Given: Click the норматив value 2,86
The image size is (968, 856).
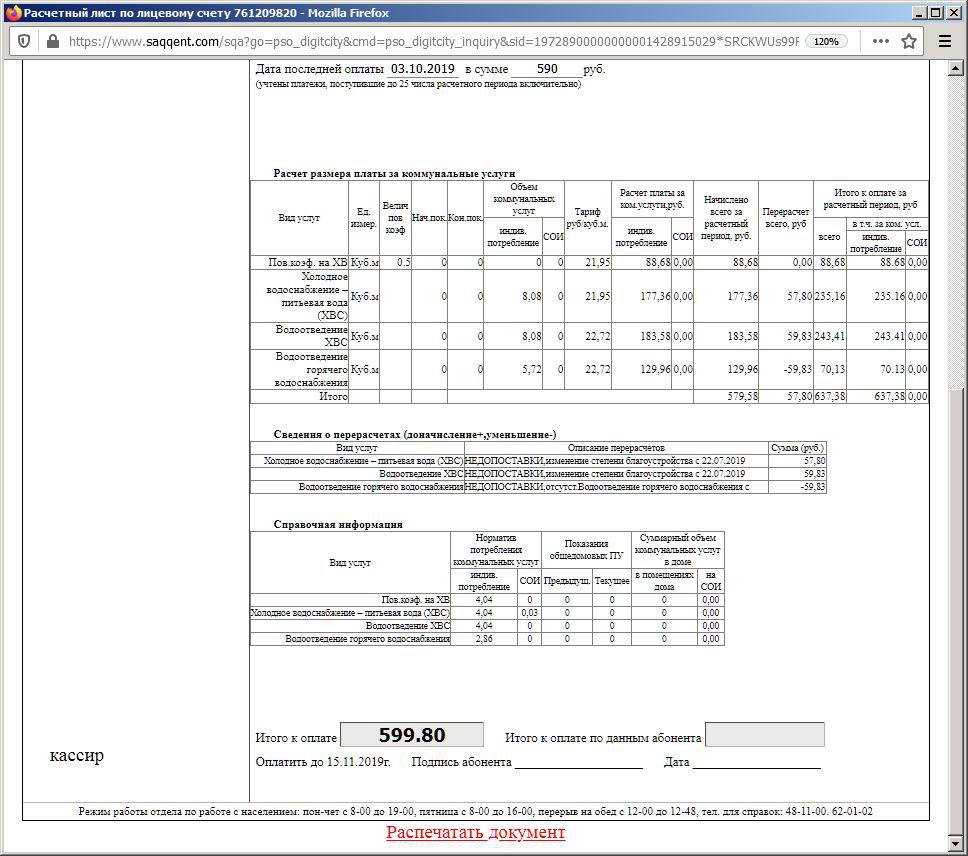Looking at the screenshot, I should click(x=484, y=639).
